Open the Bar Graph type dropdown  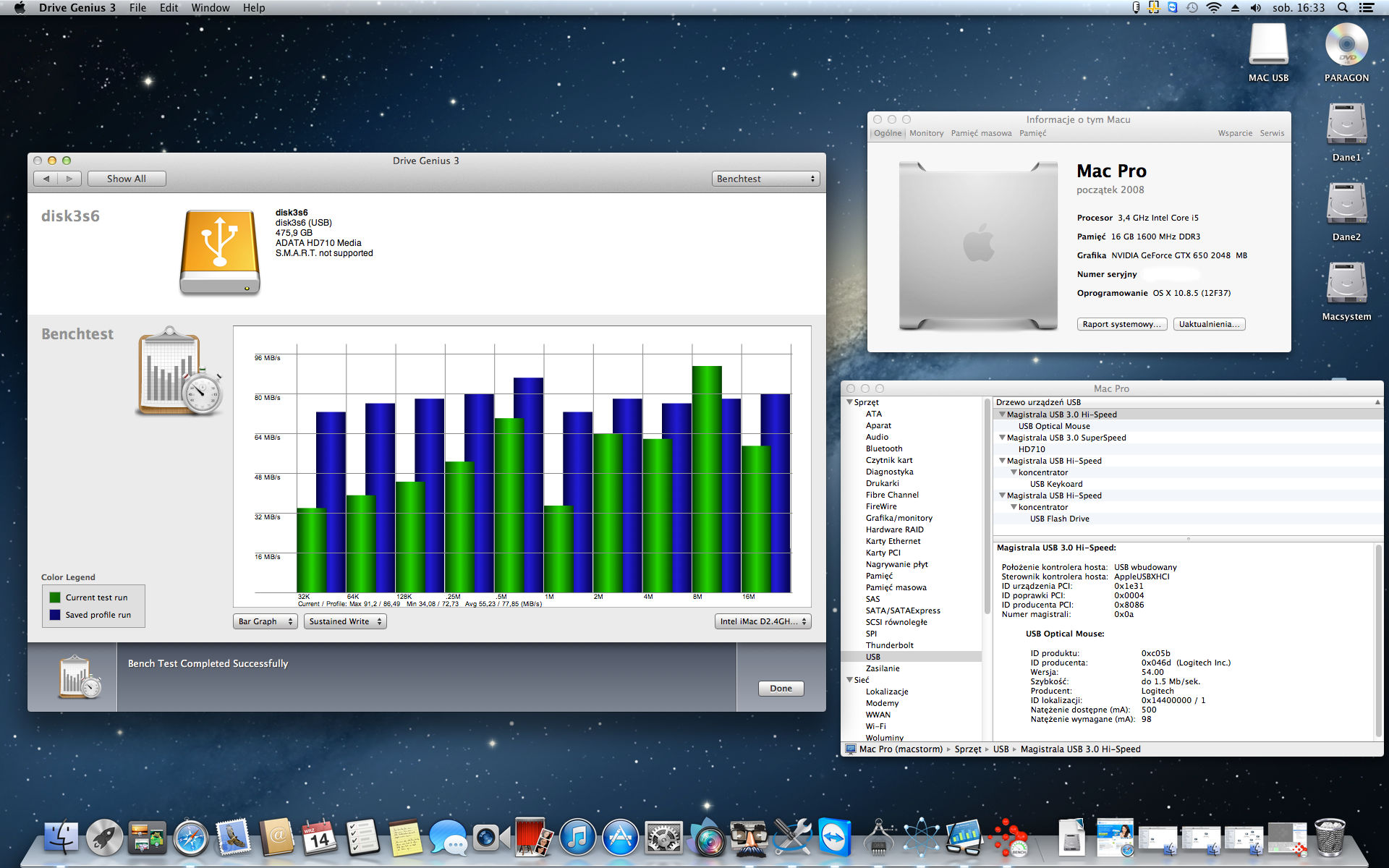click(x=266, y=621)
